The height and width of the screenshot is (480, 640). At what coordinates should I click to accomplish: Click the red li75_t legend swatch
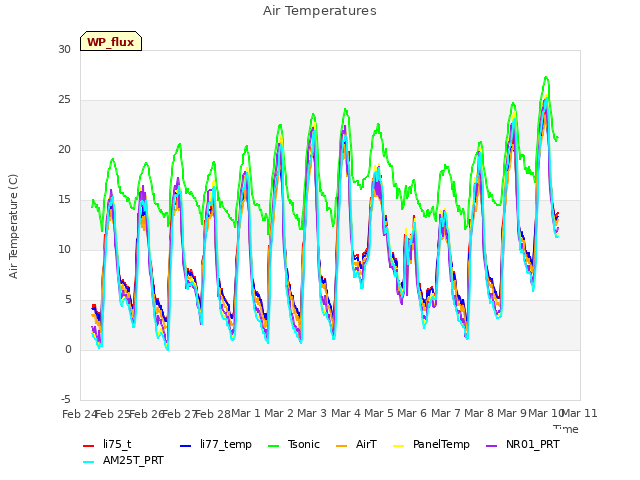(89, 445)
